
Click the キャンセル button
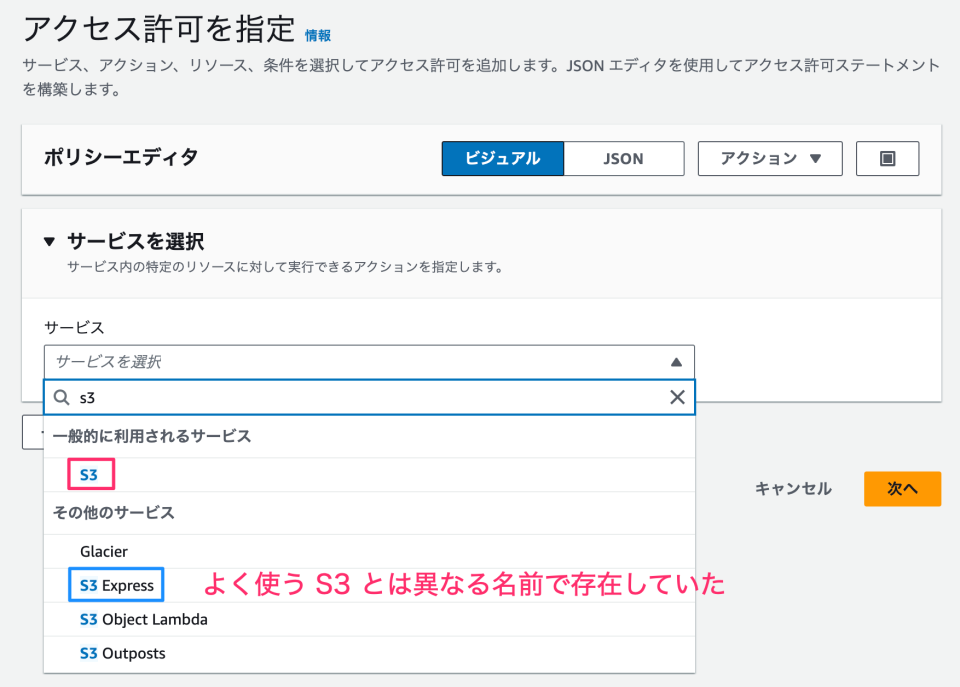pos(792,489)
